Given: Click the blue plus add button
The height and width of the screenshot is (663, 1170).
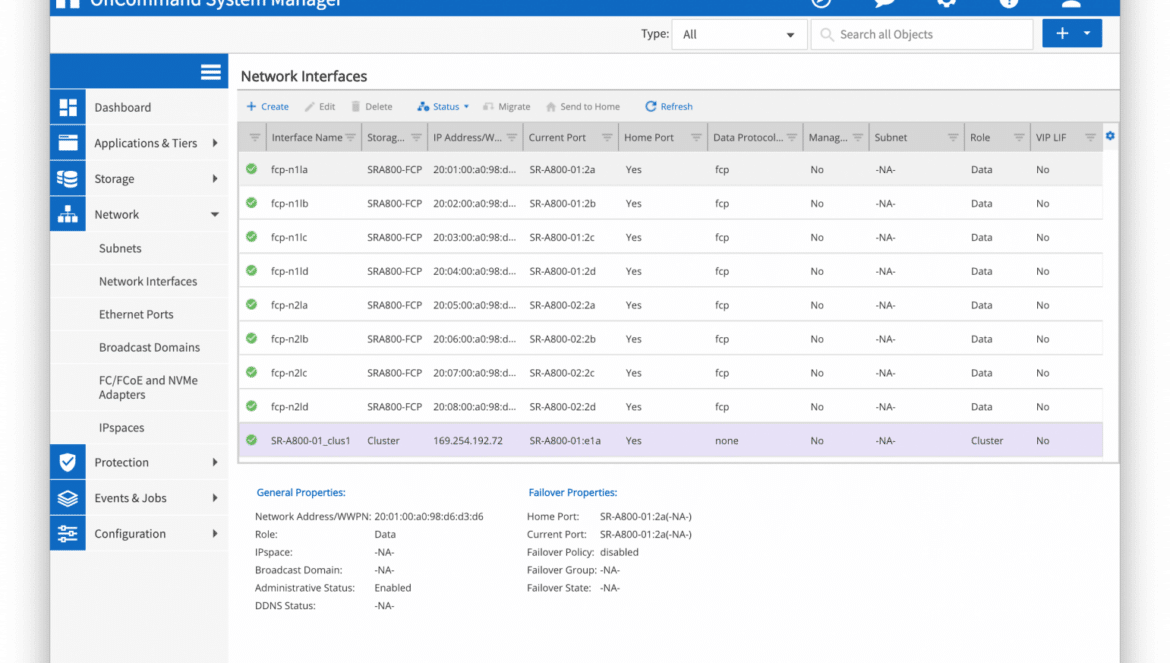Looking at the screenshot, I should tap(1063, 33).
